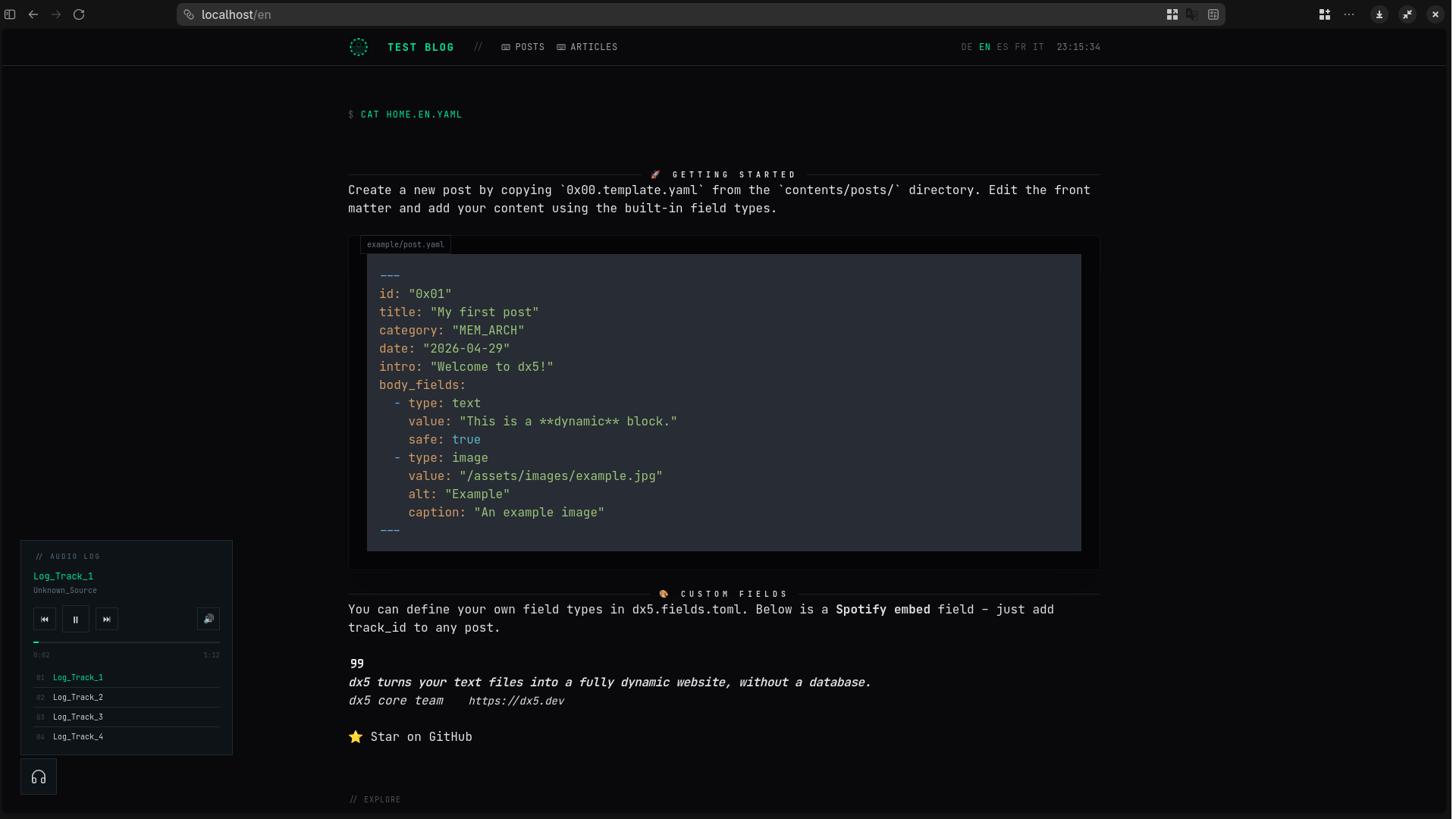The image size is (1456, 819).
Task: Mute the audio player volume
Action: coord(209,620)
